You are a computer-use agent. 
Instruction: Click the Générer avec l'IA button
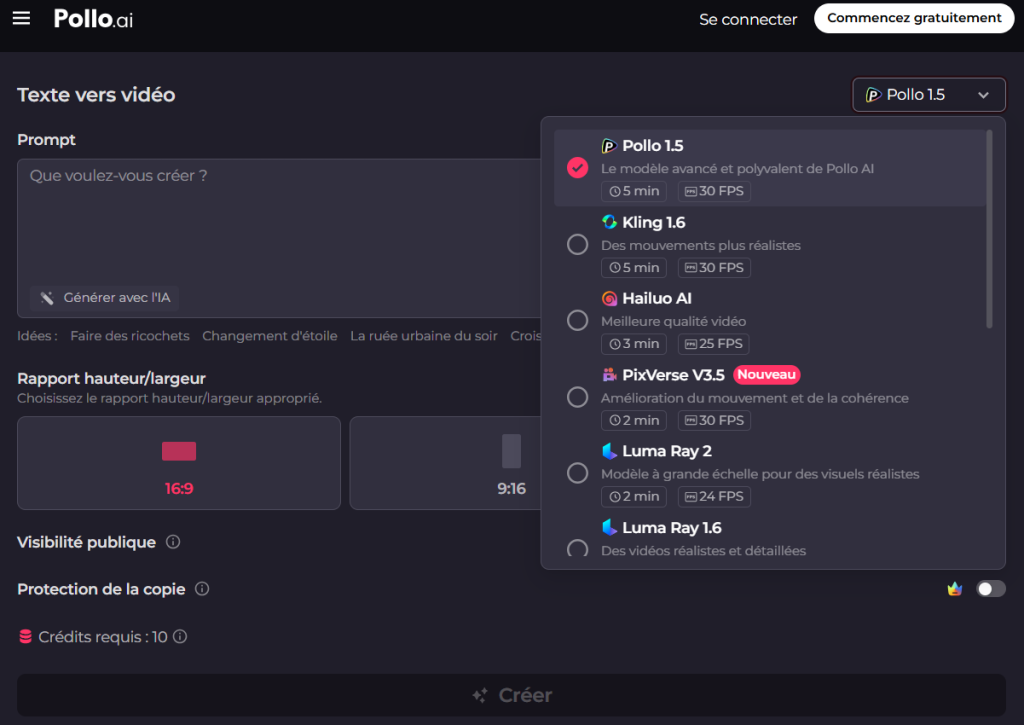[x=104, y=298]
